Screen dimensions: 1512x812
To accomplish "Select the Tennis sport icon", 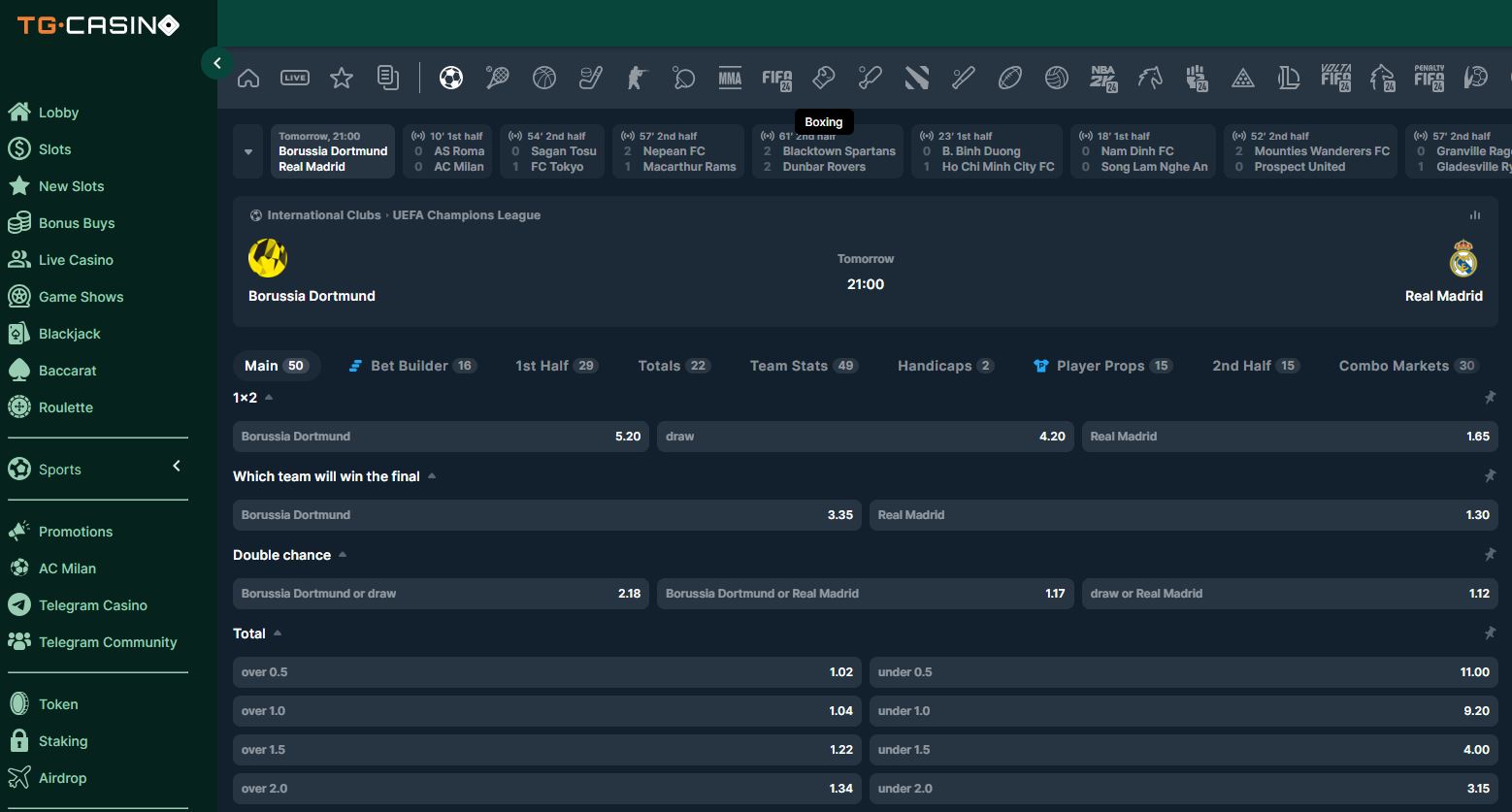I will click(x=497, y=78).
